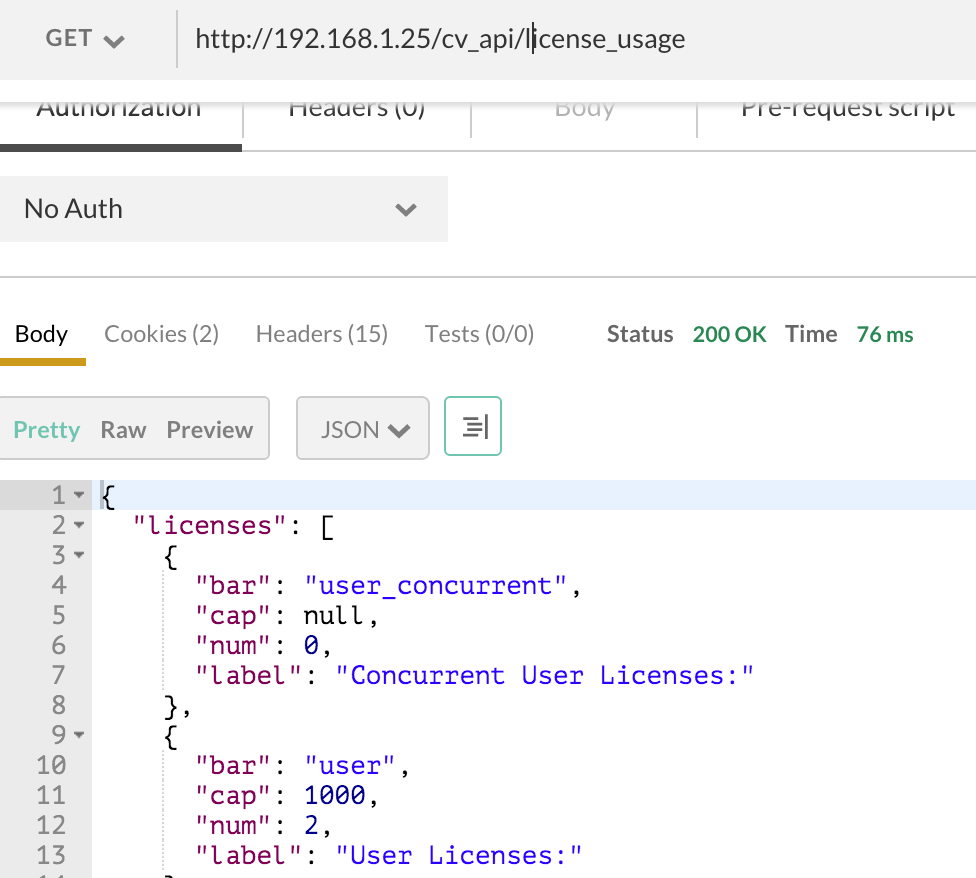View the Cookies (2) response tab
976x878 pixels.
(161, 334)
